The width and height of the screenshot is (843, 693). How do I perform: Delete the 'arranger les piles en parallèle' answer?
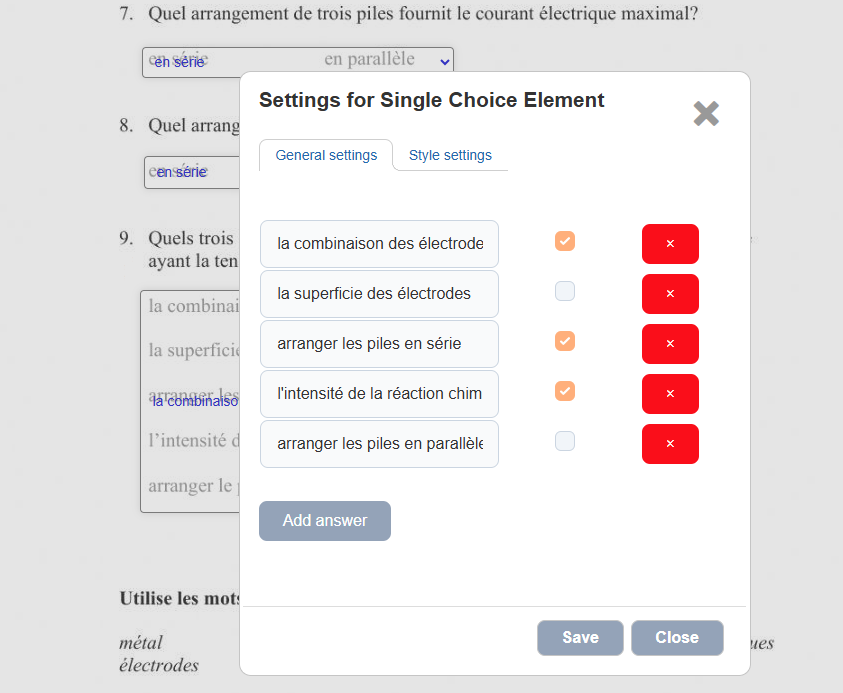click(670, 444)
